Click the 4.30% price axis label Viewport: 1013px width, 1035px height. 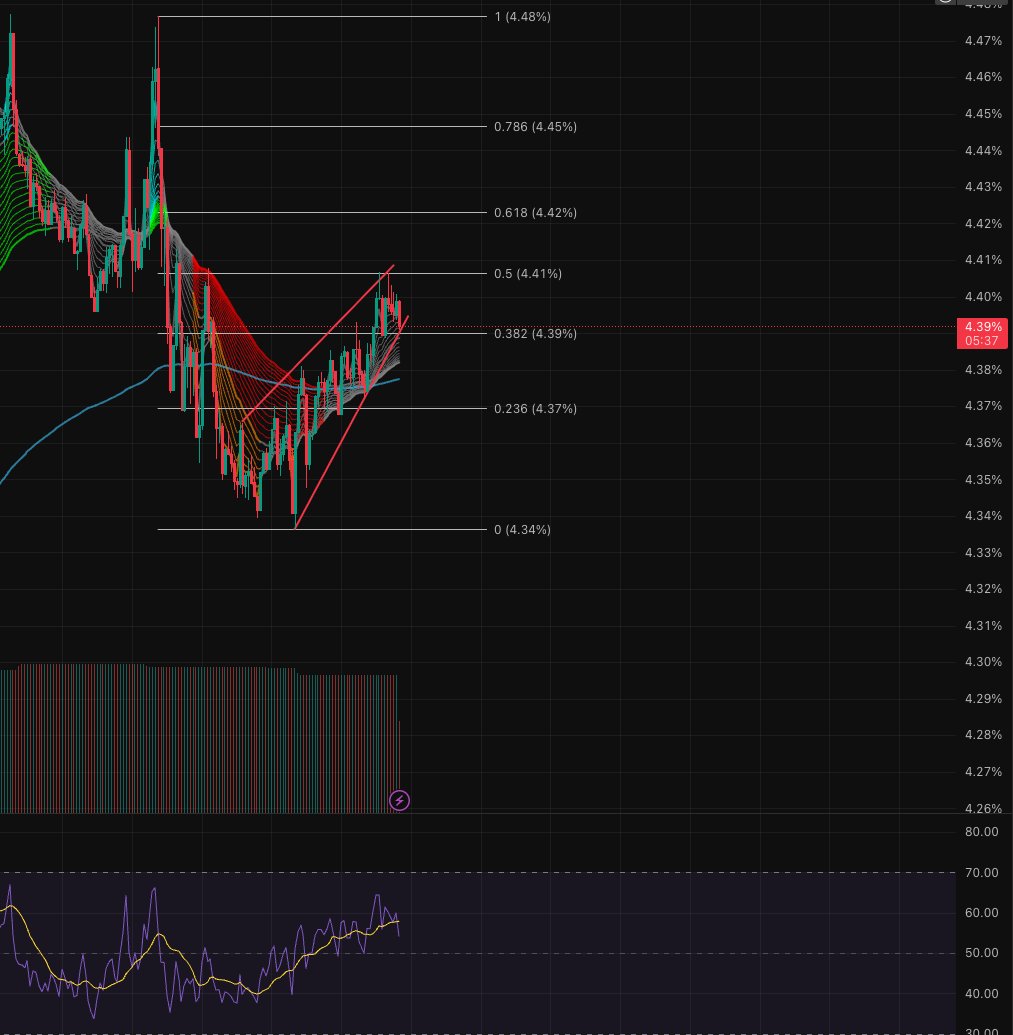pos(983,662)
